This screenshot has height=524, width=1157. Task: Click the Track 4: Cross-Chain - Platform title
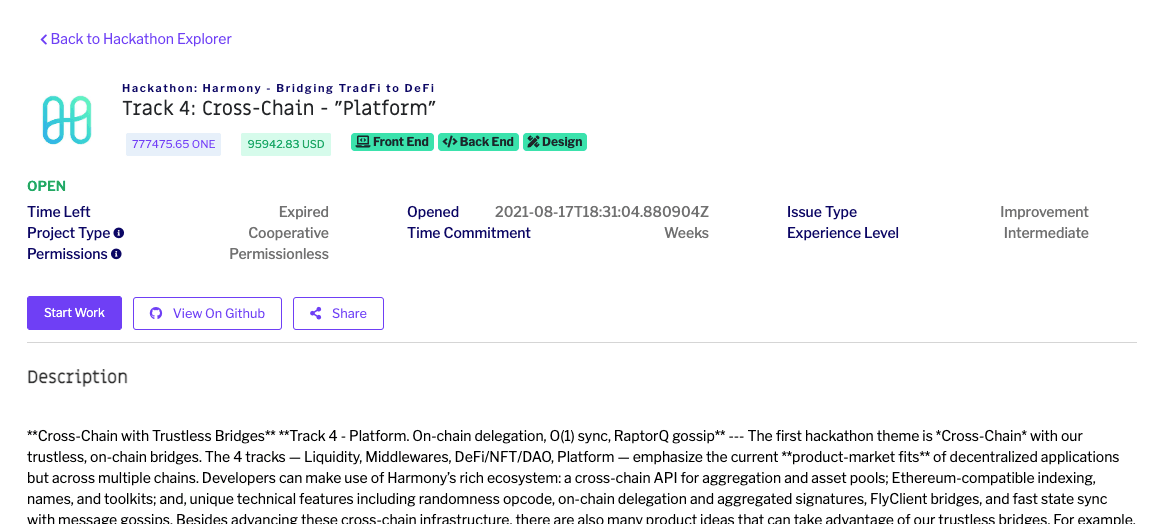pyautogui.click(x=279, y=108)
